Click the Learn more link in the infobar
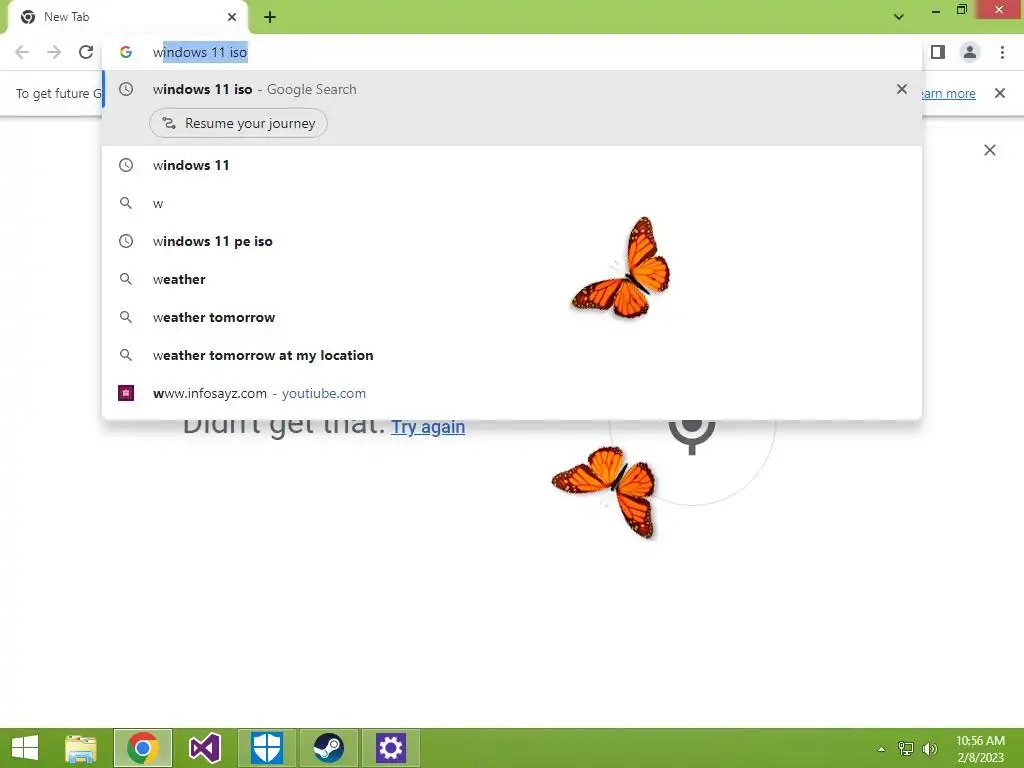 click(948, 93)
